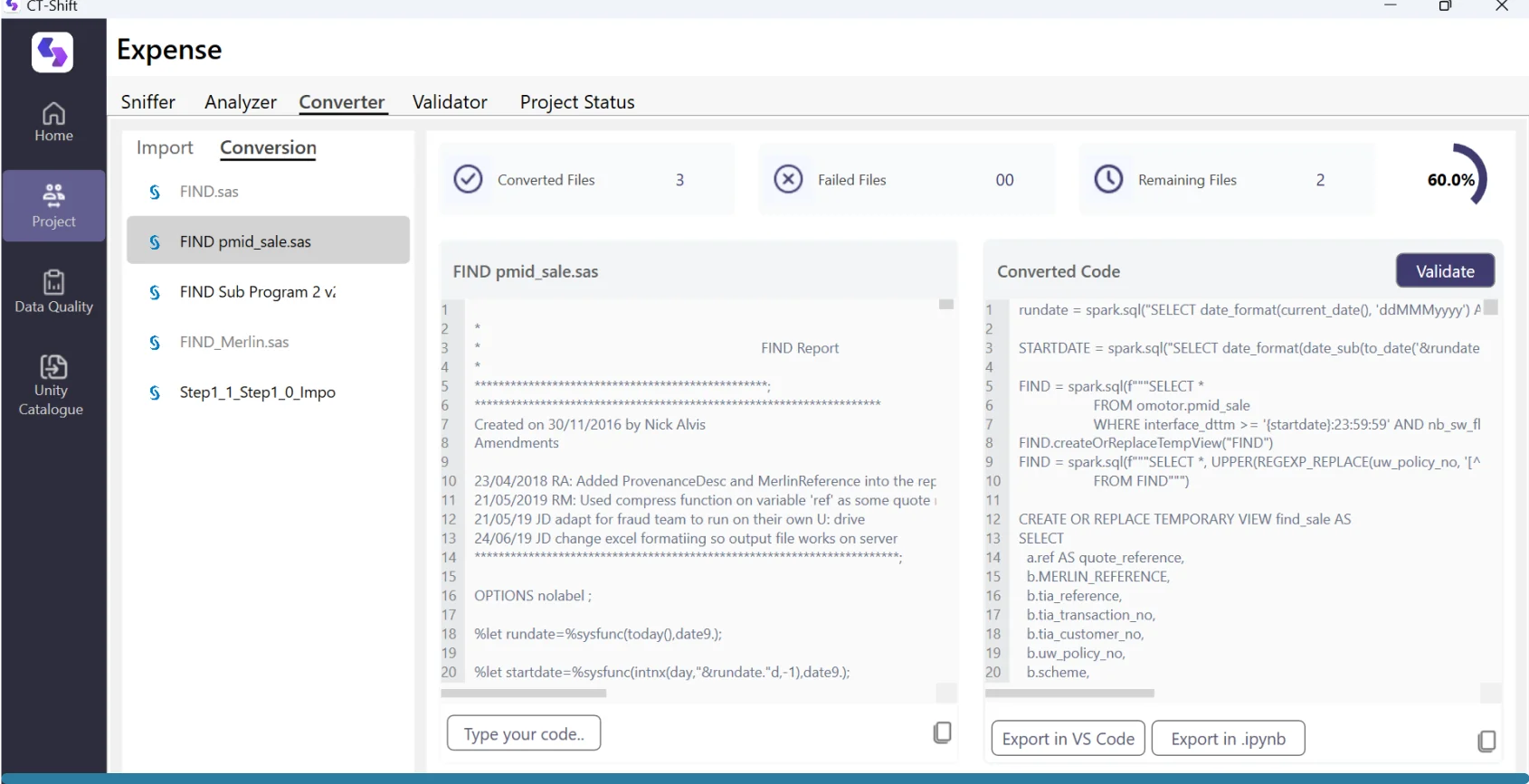Image resolution: width=1529 pixels, height=784 pixels.
Task: Copy the source SAS code with the copy icon
Action: click(x=942, y=732)
